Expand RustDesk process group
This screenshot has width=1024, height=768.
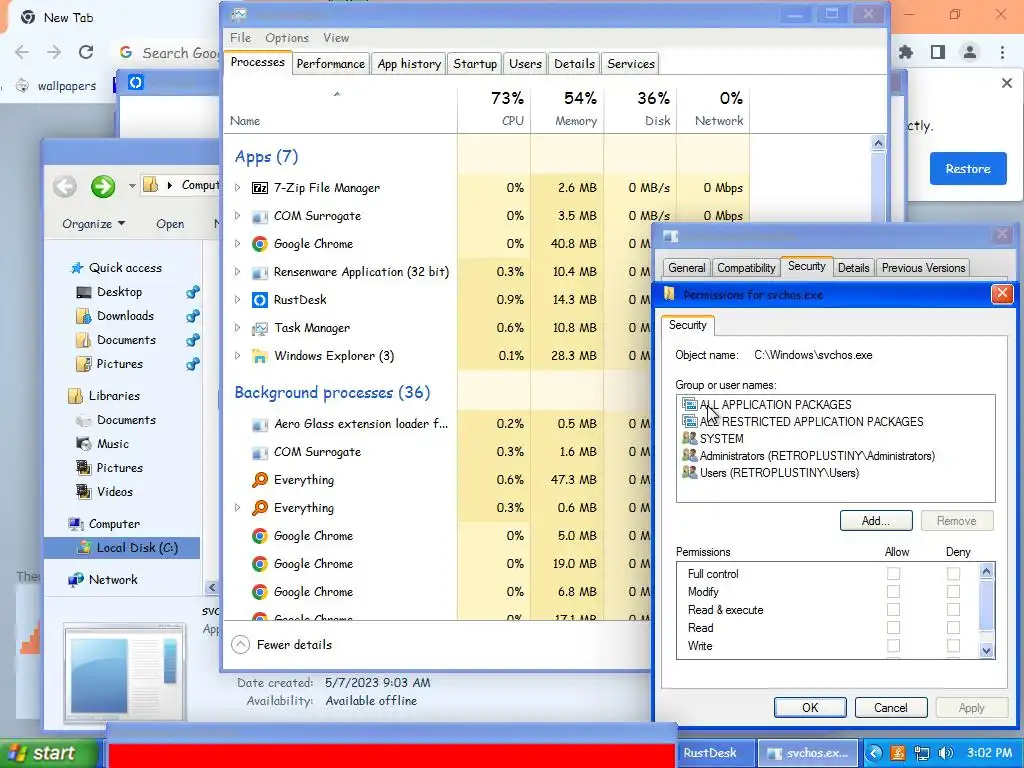tap(237, 300)
